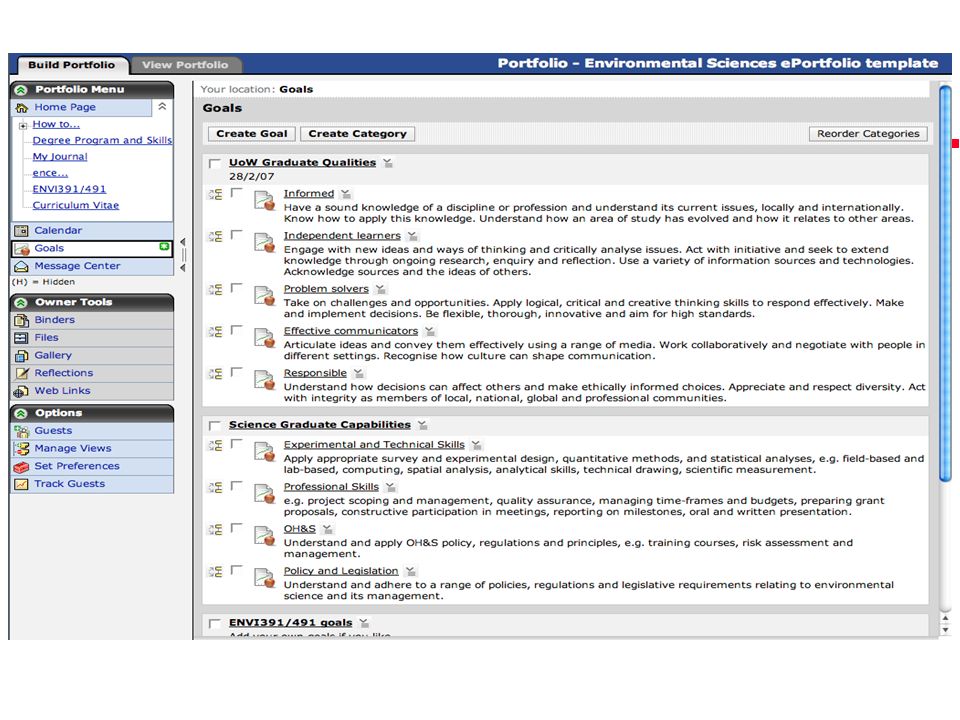This screenshot has width=960, height=720.
Task: Check the ENVI391/491 goals category checkbox
Action: tap(214, 624)
